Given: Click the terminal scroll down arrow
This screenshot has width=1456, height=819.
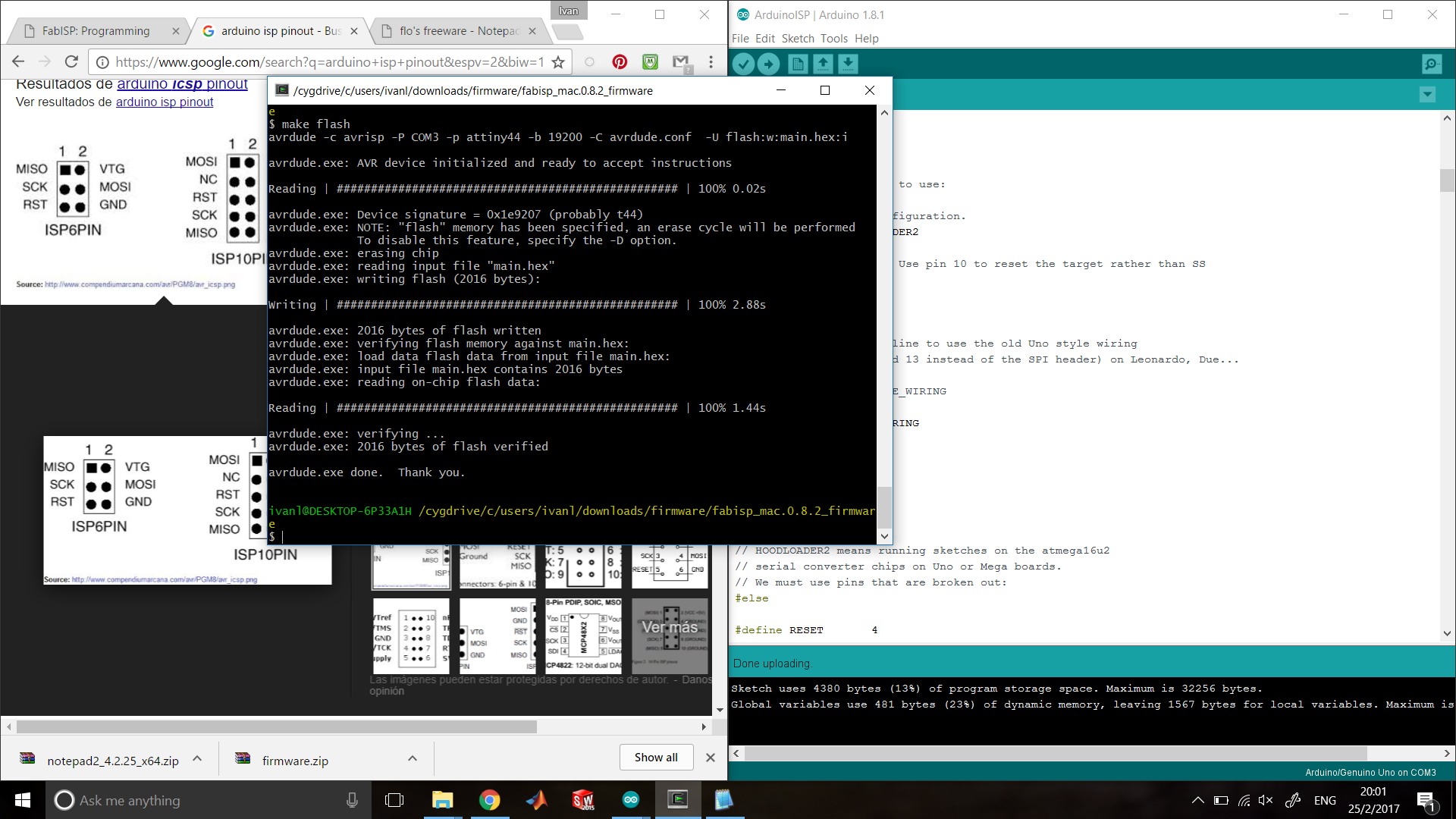Looking at the screenshot, I should (x=884, y=536).
